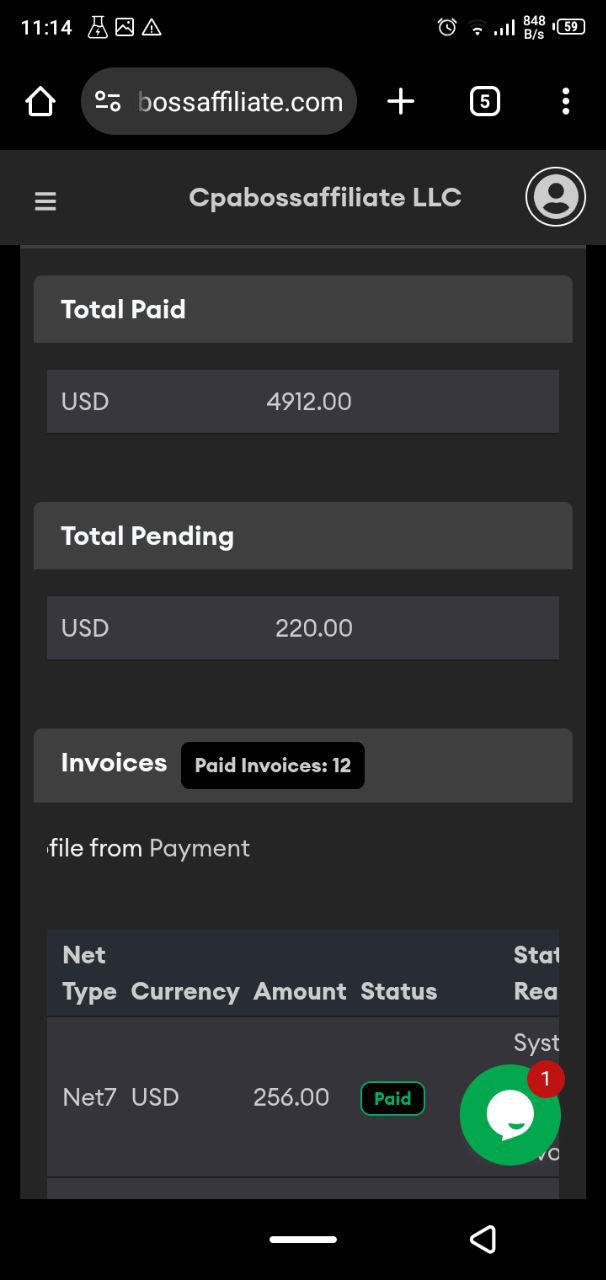606x1280 pixels.
Task: Open the hamburger navigation menu
Action: tap(45, 201)
